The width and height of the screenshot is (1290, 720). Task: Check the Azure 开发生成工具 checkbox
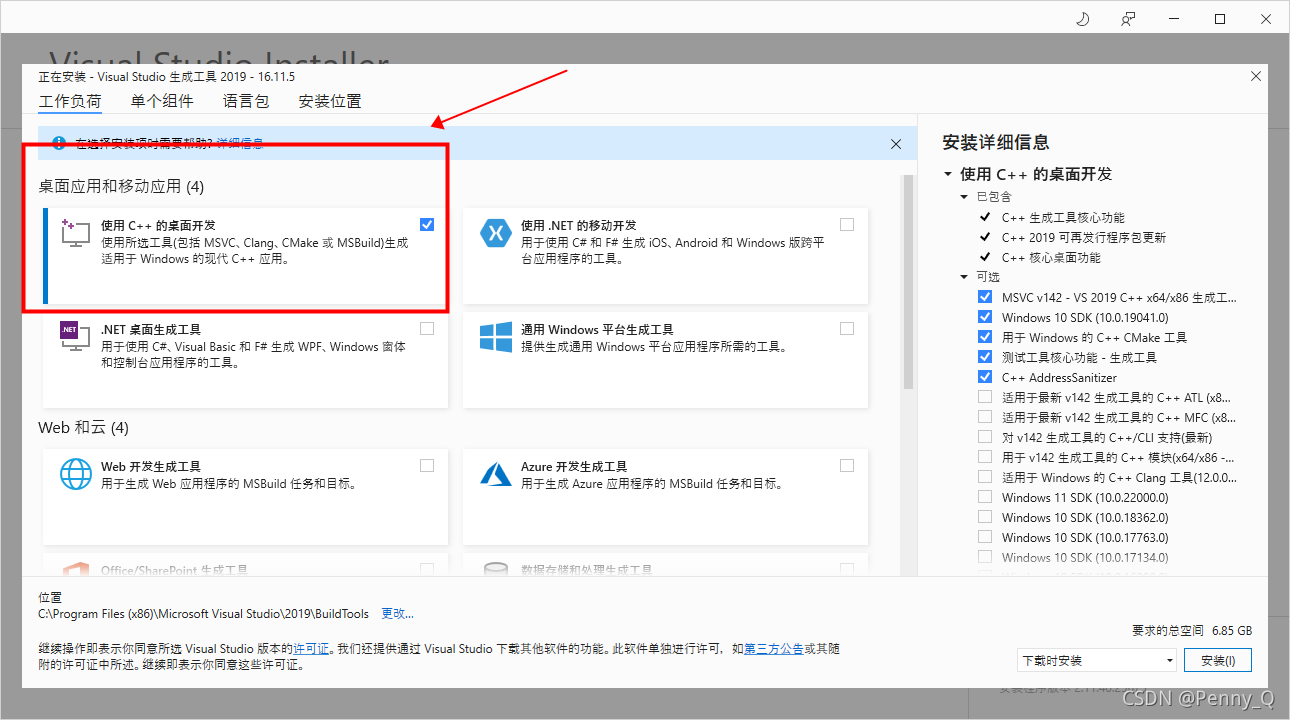tap(848, 465)
